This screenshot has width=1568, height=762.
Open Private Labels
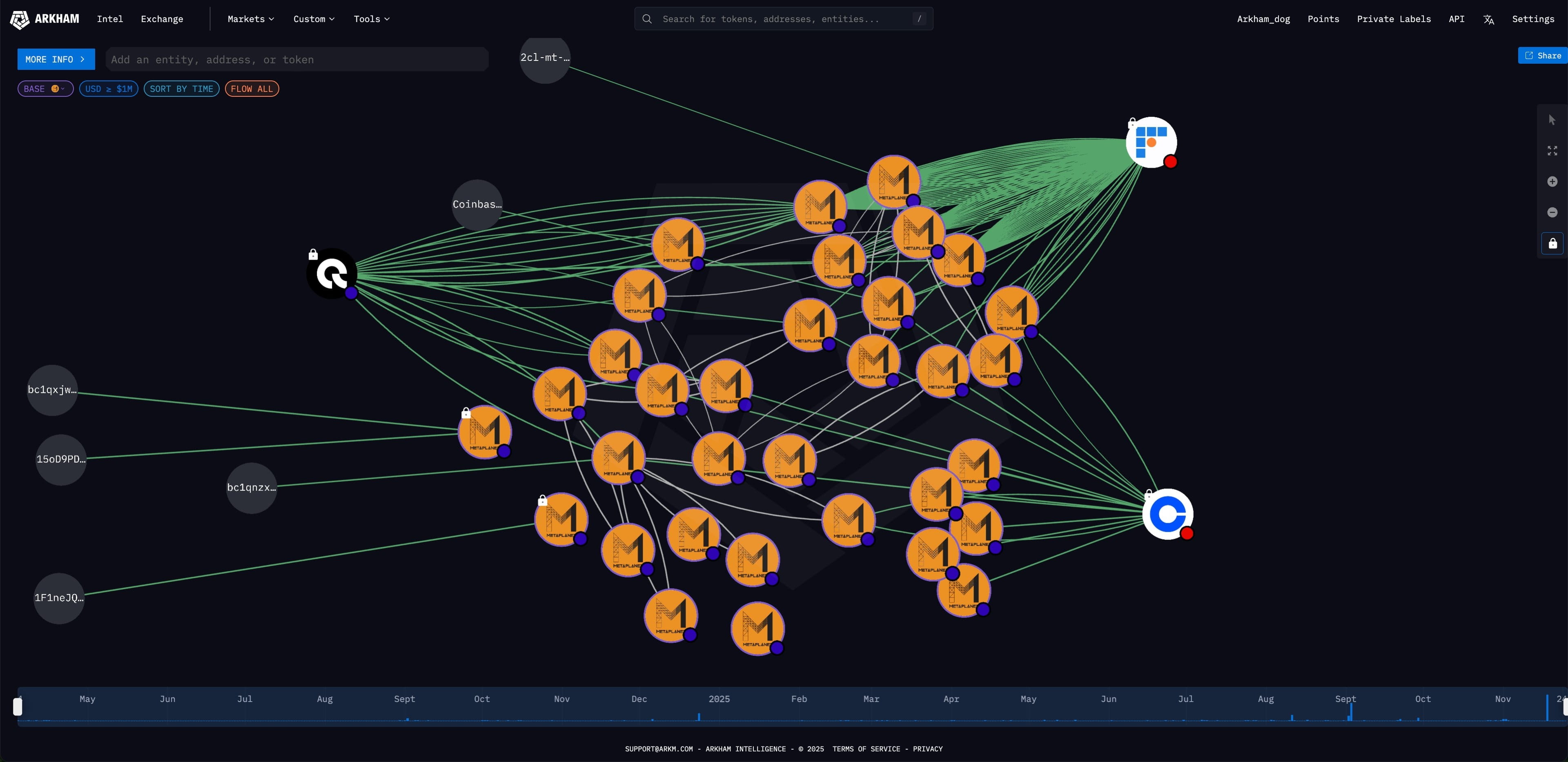pyautogui.click(x=1394, y=19)
